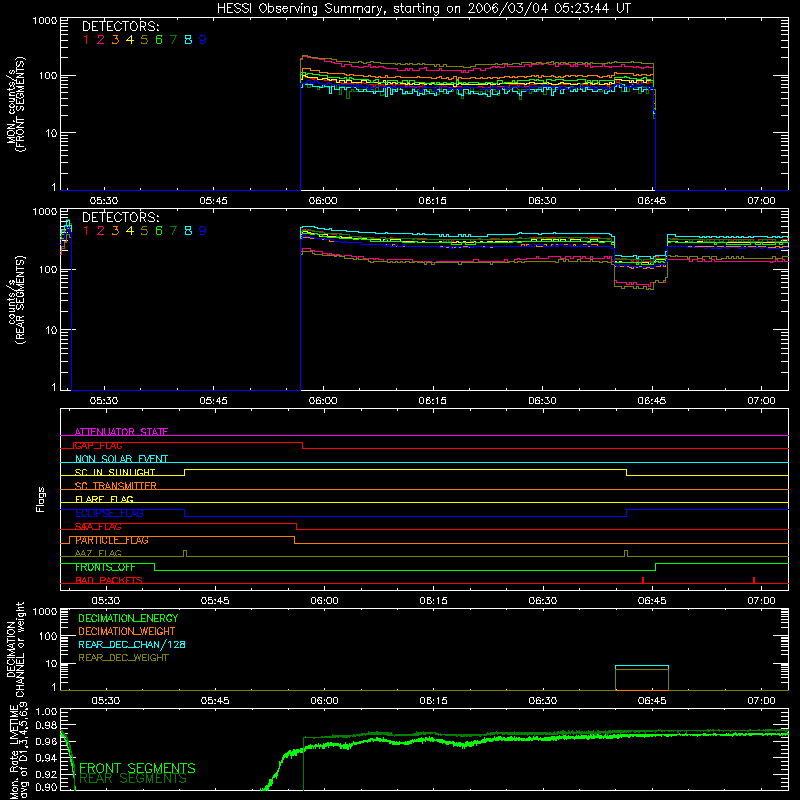Image resolution: width=800 pixels, height=800 pixels.
Task: Select detector 4 in front segments legend
Action: click(x=130, y=40)
